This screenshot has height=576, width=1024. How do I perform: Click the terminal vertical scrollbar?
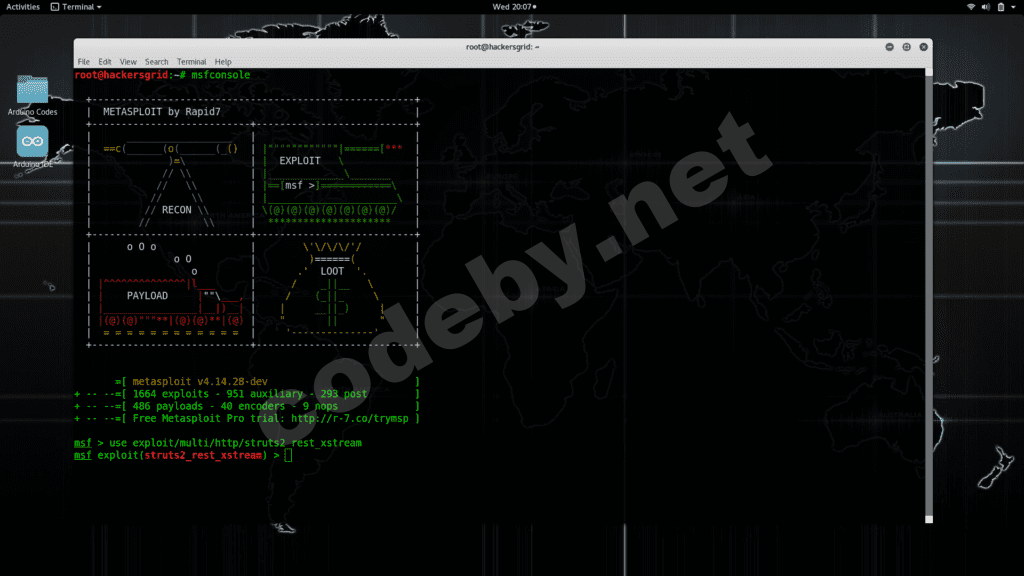coord(929,295)
